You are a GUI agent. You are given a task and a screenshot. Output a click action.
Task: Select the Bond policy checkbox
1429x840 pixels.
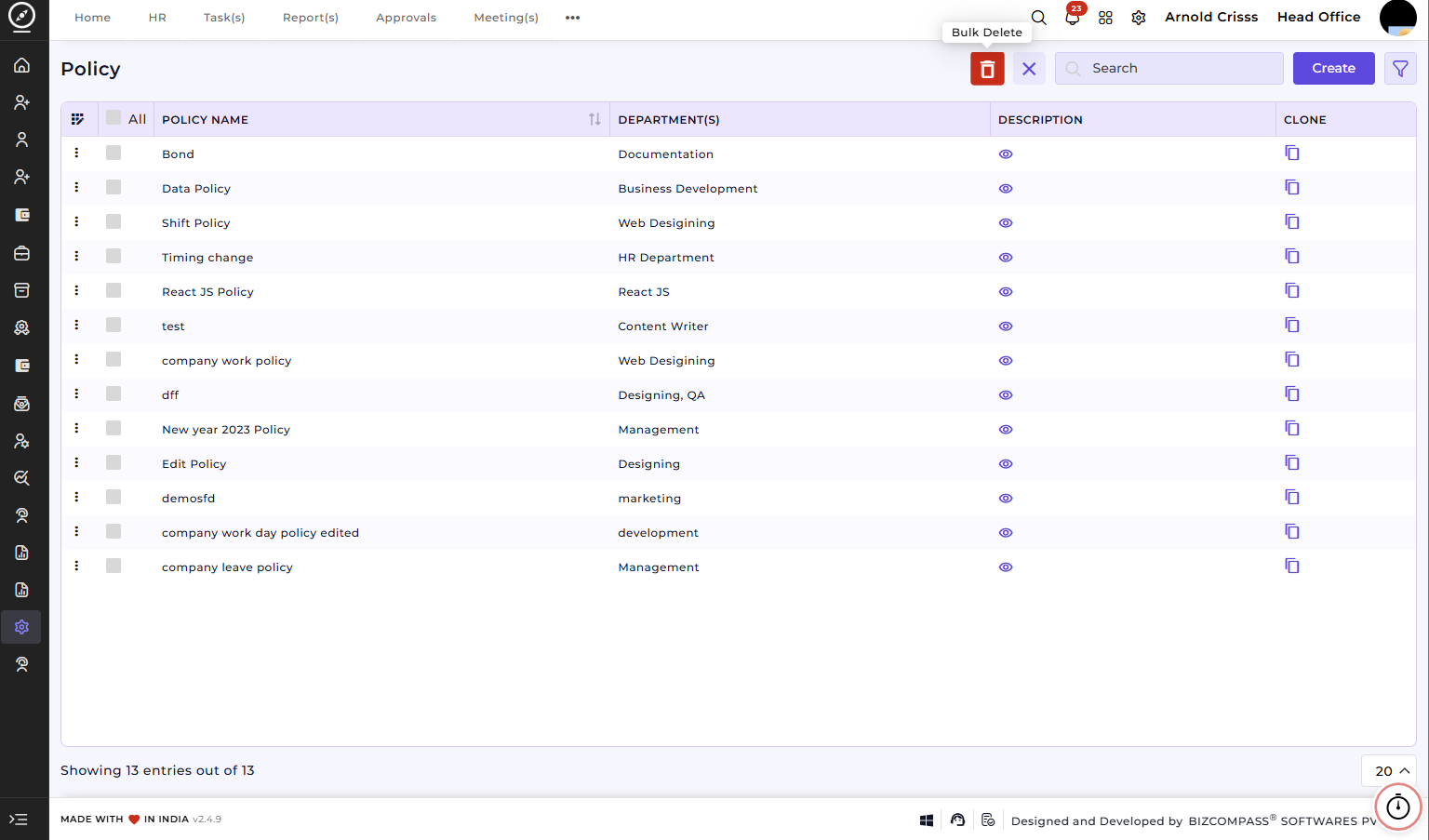[114, 153]
